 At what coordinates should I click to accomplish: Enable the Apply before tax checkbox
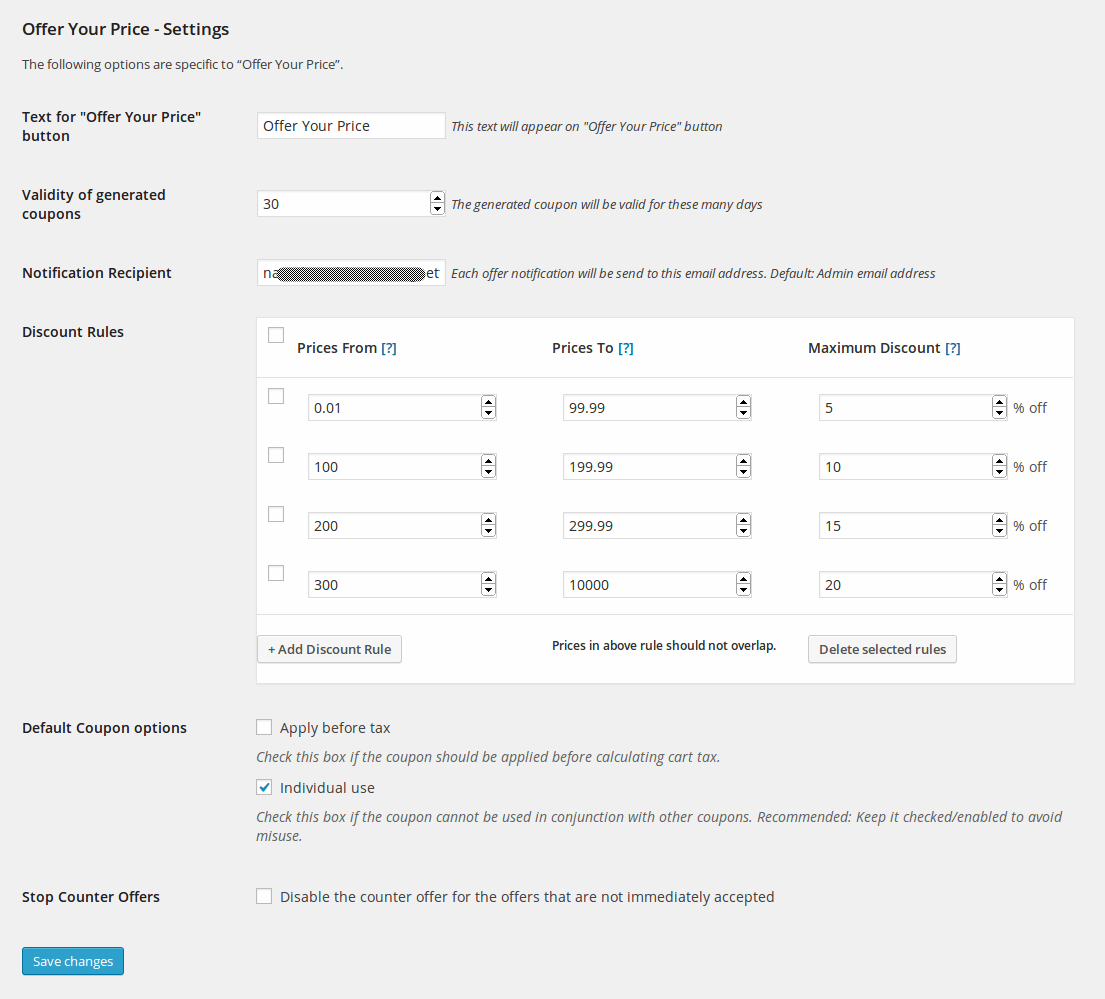click(264, 727)
